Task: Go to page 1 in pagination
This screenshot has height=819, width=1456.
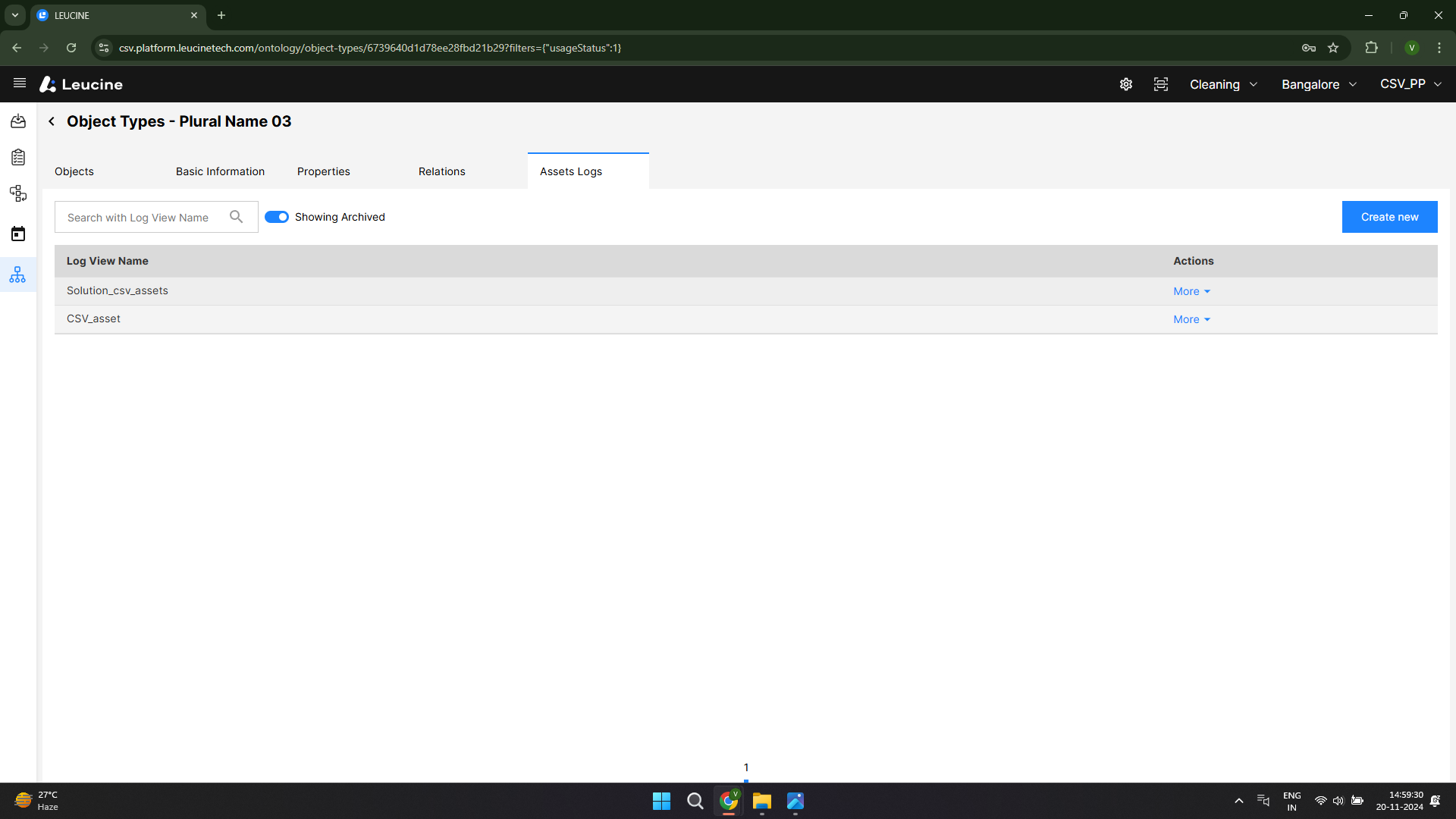Action: 746,767
